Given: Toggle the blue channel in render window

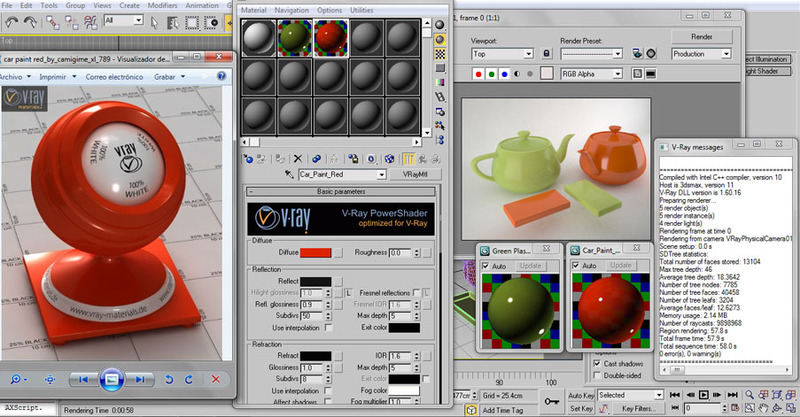Looking at the screenshot, I should pos(505,74).
